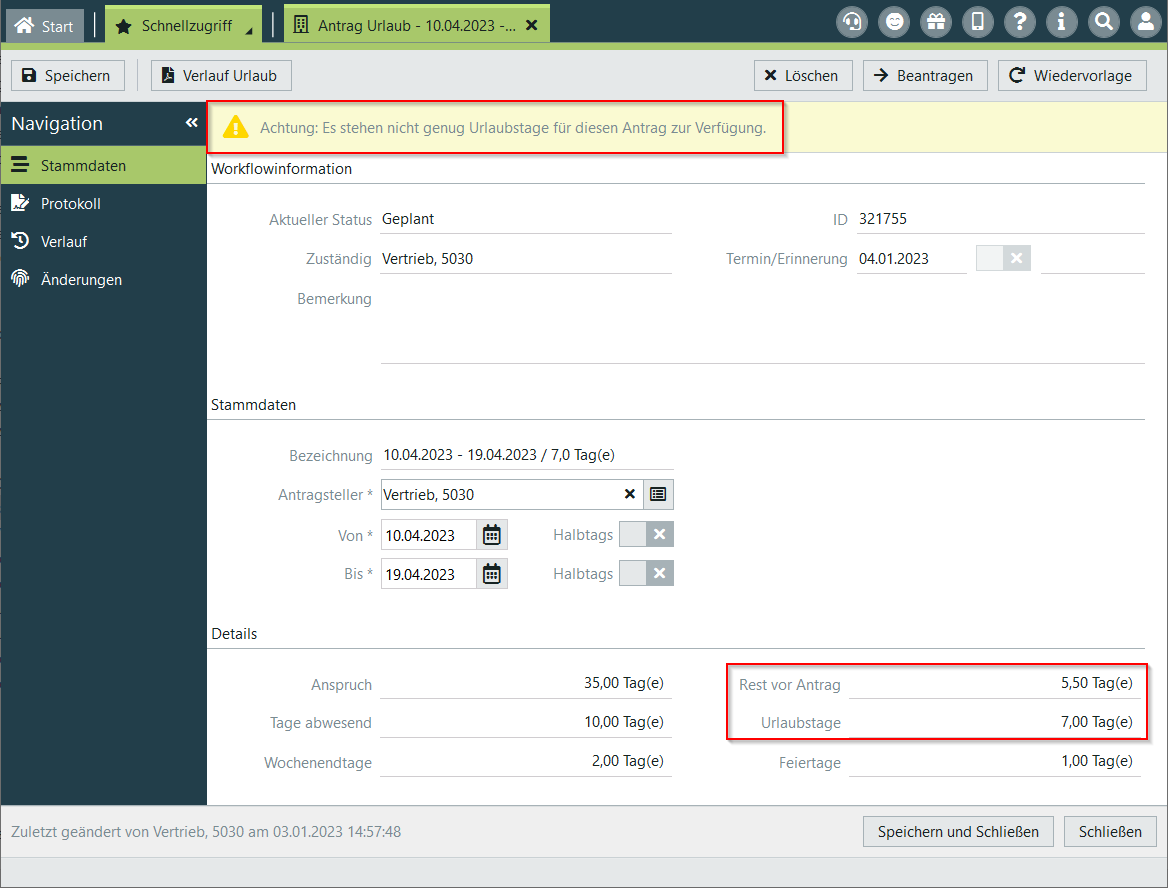This screenshot has height=888, width=1168.
Task: Collapse the Navigation sidebar panel
Action: click(191, 123)
